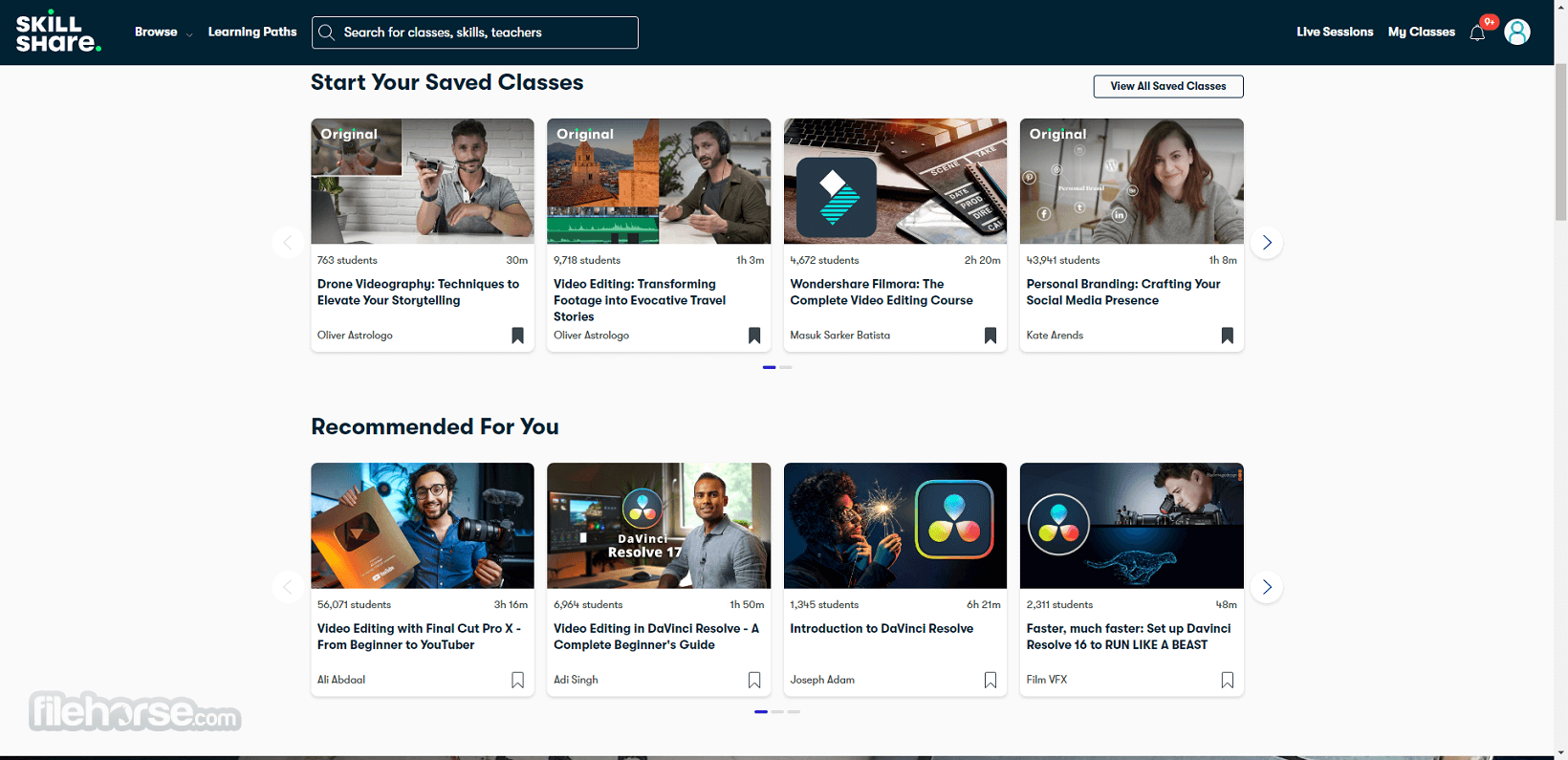Open Travel Stories editing thumbnail

[x=659, y=181]
